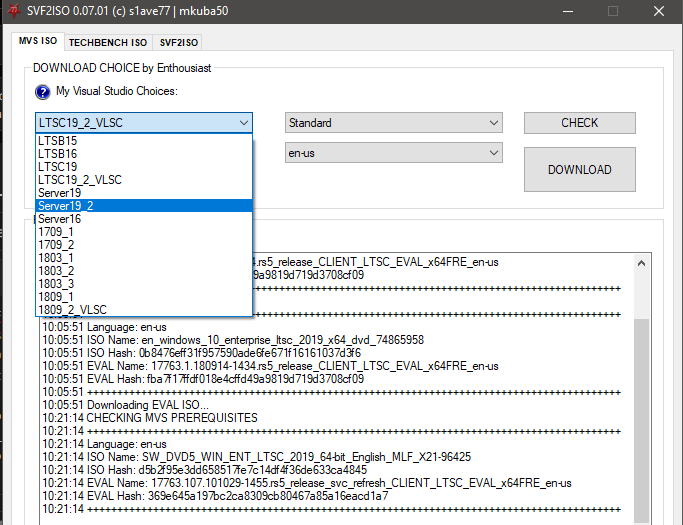The image size is (683, 525).
Task: Choose 1803_2 in the dropdown list
Action: [x=144, y=271]
